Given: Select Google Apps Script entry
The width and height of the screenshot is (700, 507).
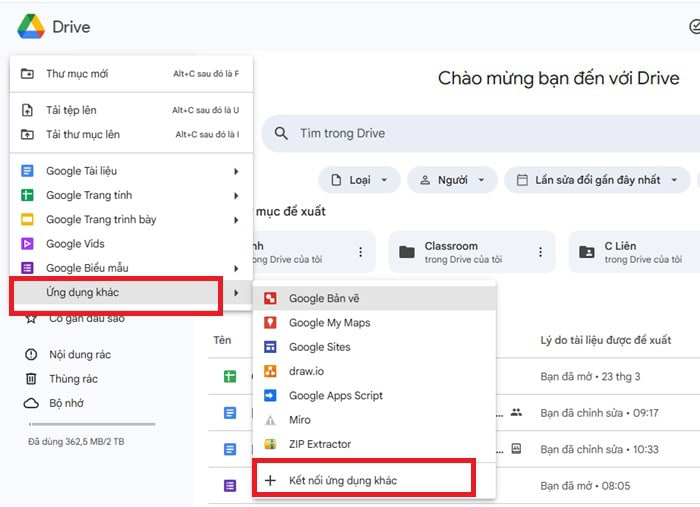Looking at the screenshot, I should tap(374, 395).
